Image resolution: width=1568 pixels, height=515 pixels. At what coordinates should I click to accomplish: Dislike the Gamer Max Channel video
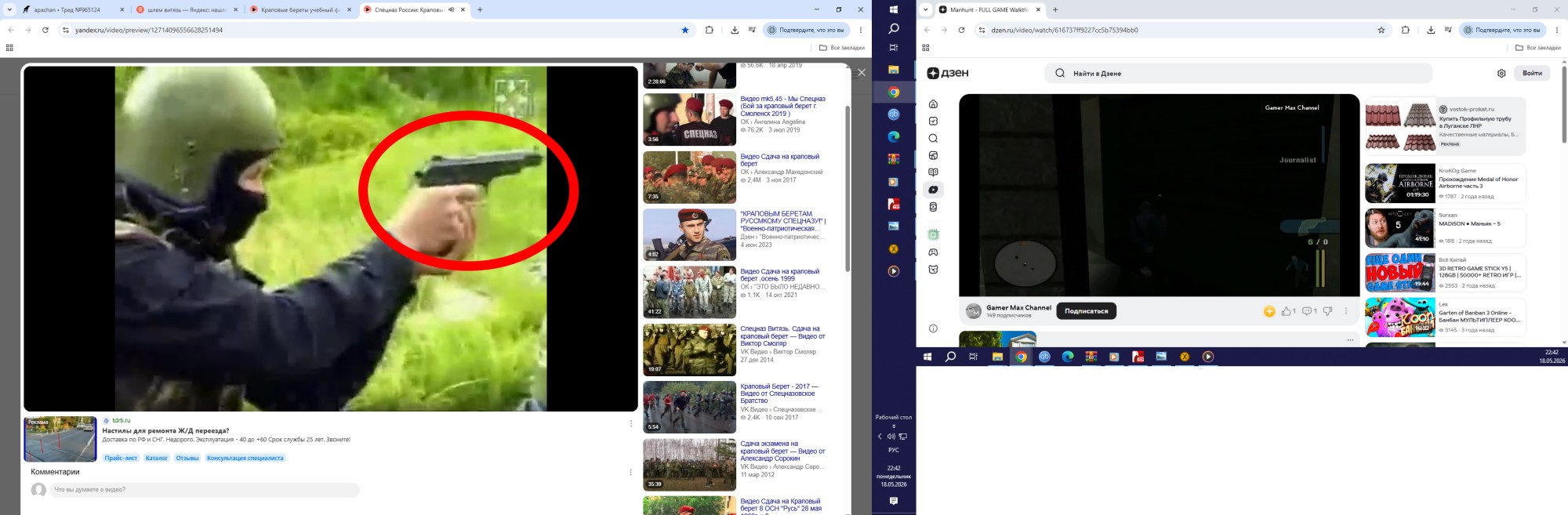(1327, 311)
